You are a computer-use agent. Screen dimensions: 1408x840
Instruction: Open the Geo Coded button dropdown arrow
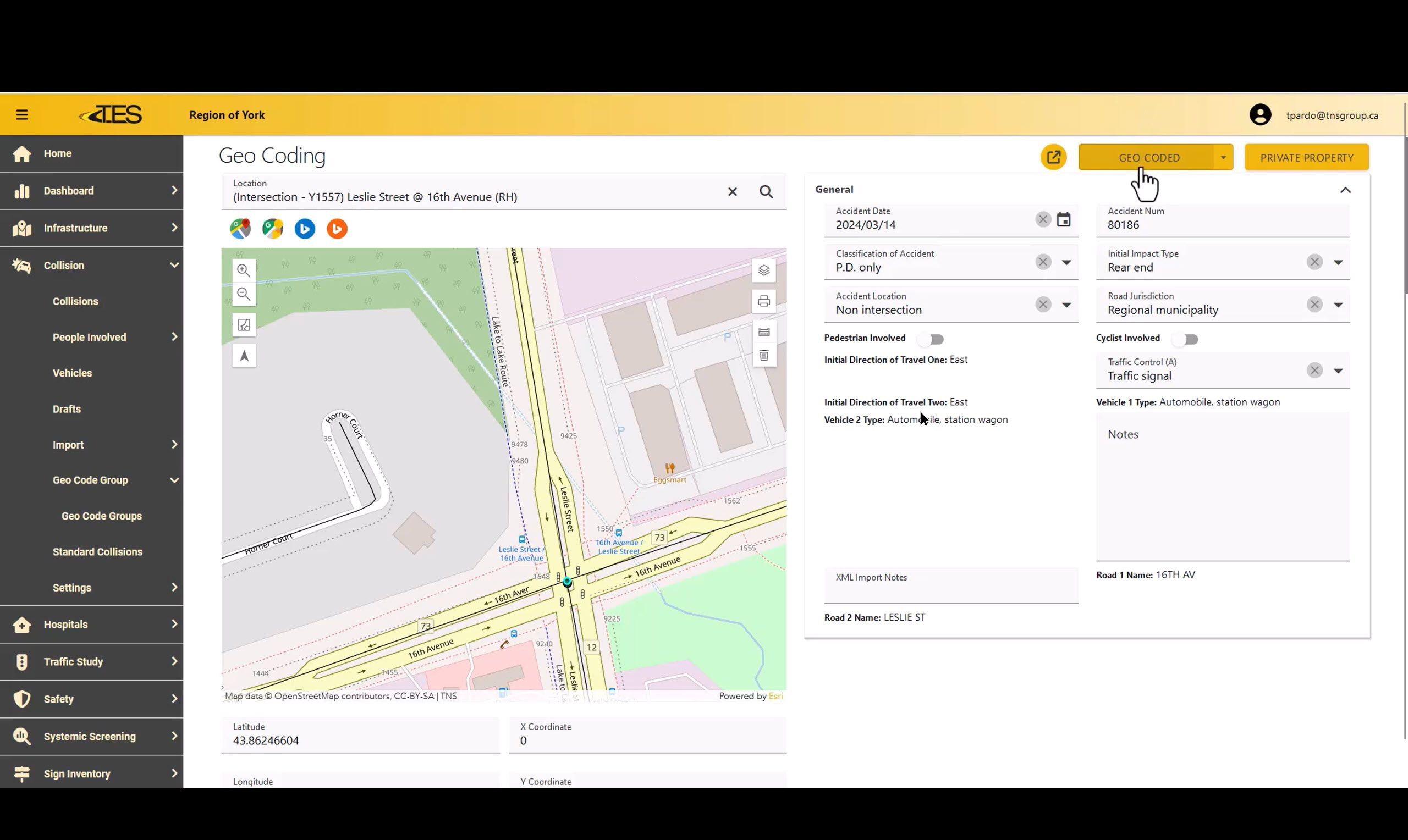[x=1223, y=157]
